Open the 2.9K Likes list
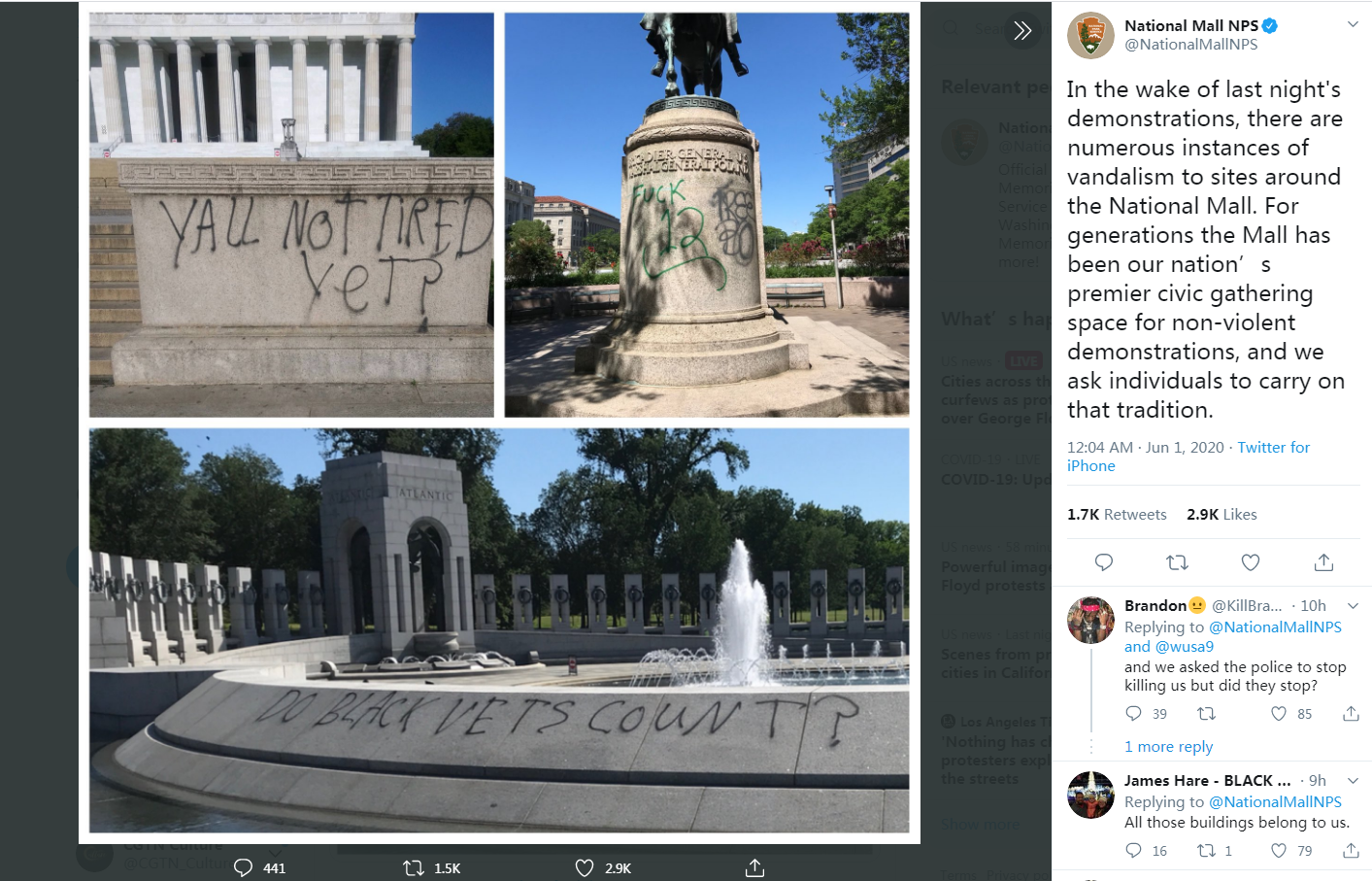 [x=1221, y=515]
